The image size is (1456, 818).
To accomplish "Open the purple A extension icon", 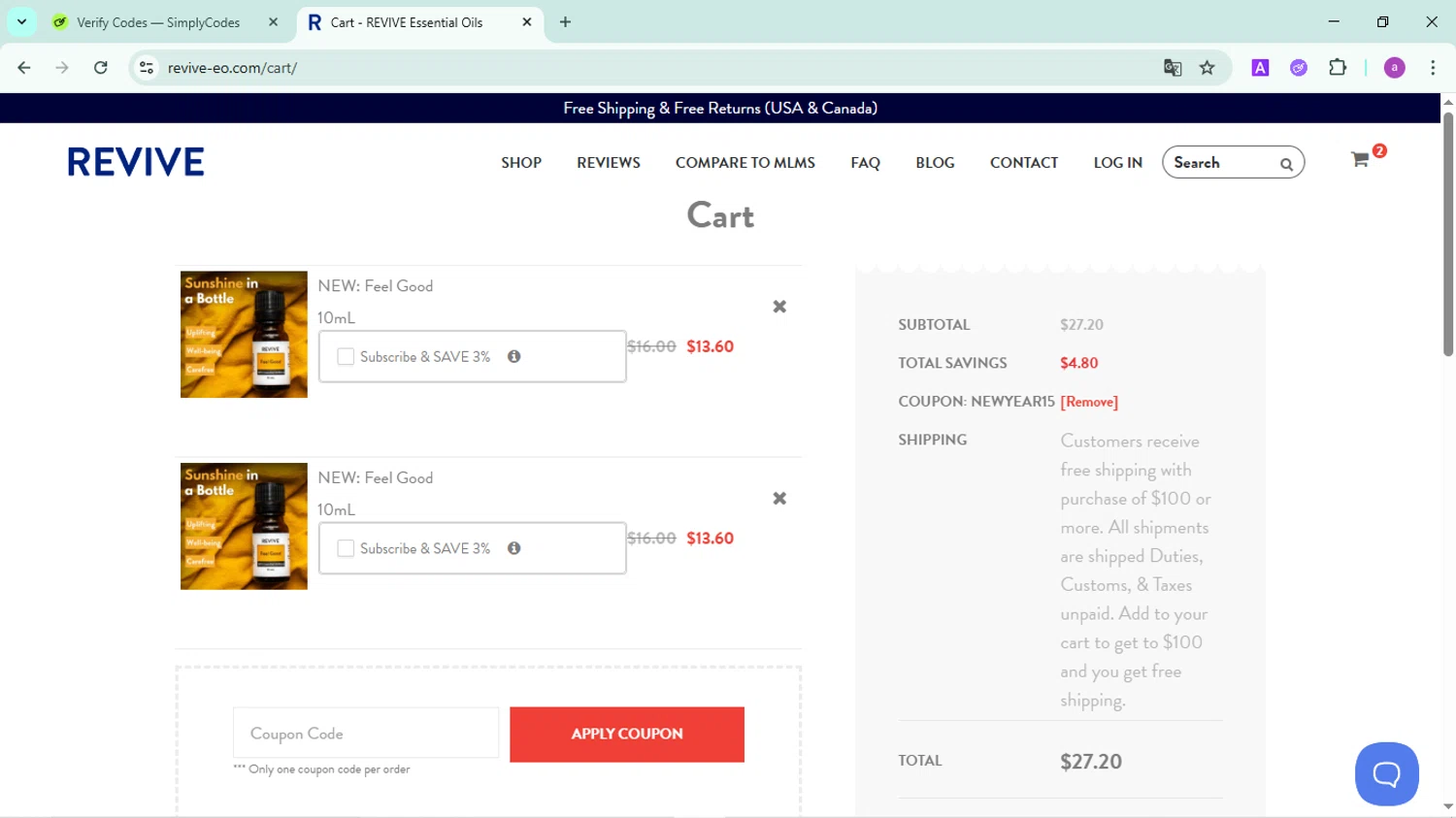I will tap(1260, 68).
